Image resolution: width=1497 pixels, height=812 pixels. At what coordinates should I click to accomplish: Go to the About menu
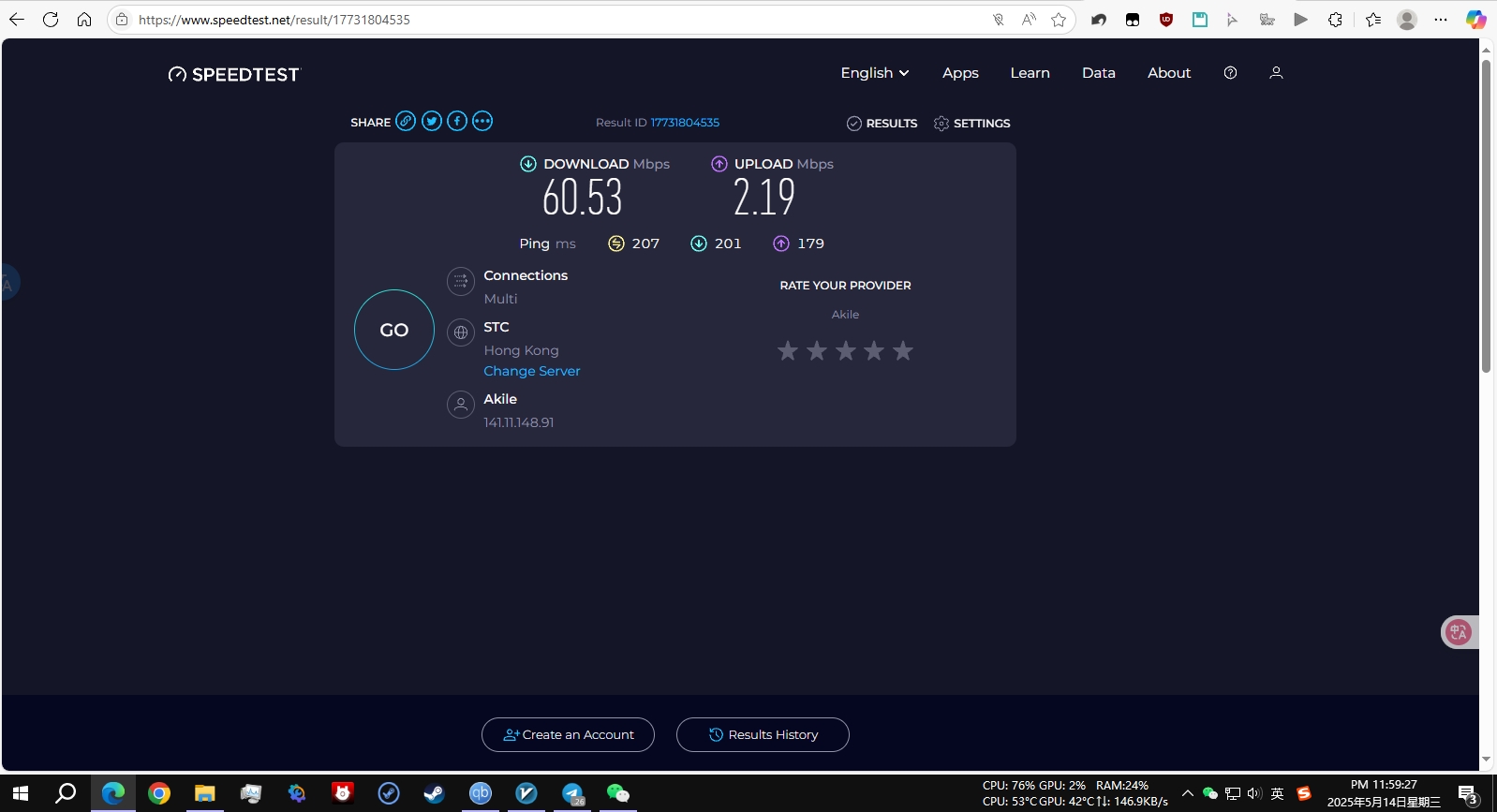pyautogui.click(x=1168, y=73)
